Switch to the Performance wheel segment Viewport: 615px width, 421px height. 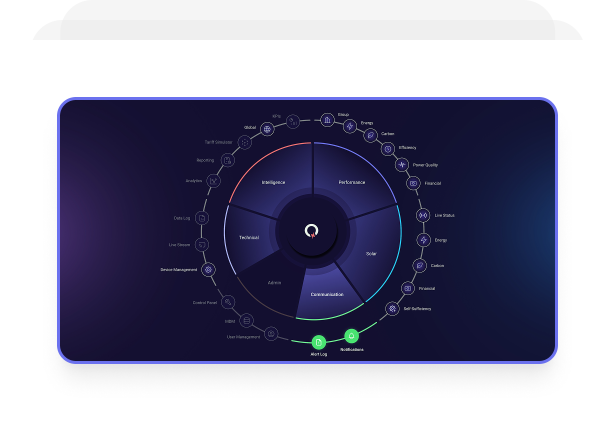coord(352,183)
